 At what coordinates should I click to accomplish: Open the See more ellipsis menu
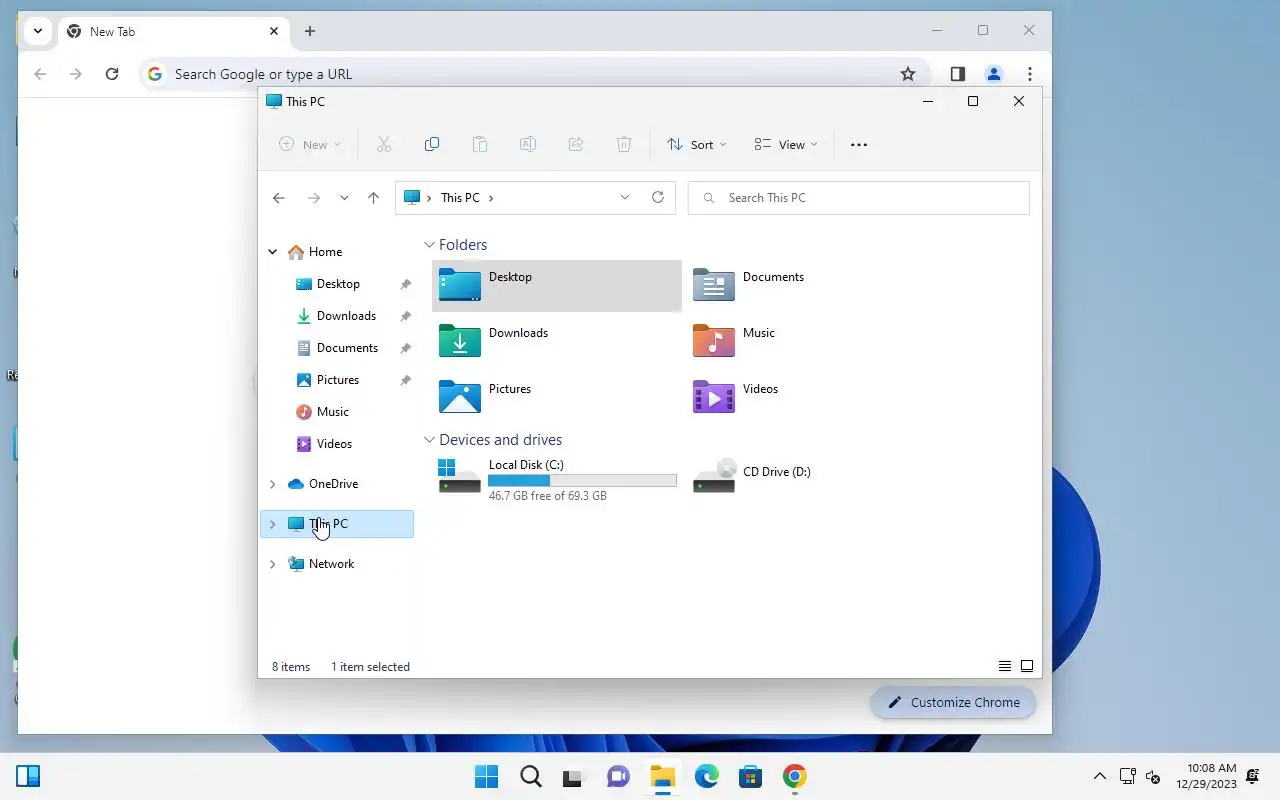[859, 144]
